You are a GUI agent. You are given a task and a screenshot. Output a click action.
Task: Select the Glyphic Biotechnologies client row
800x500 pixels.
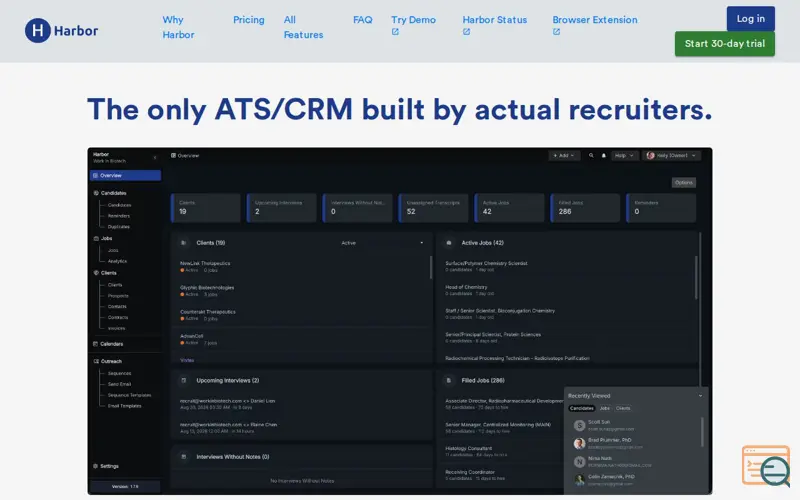pyautogui.click(x=304, y=291)
